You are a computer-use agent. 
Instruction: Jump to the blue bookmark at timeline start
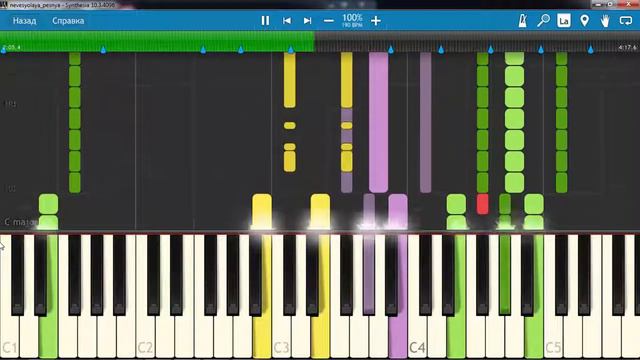click(x=3, y=49)
